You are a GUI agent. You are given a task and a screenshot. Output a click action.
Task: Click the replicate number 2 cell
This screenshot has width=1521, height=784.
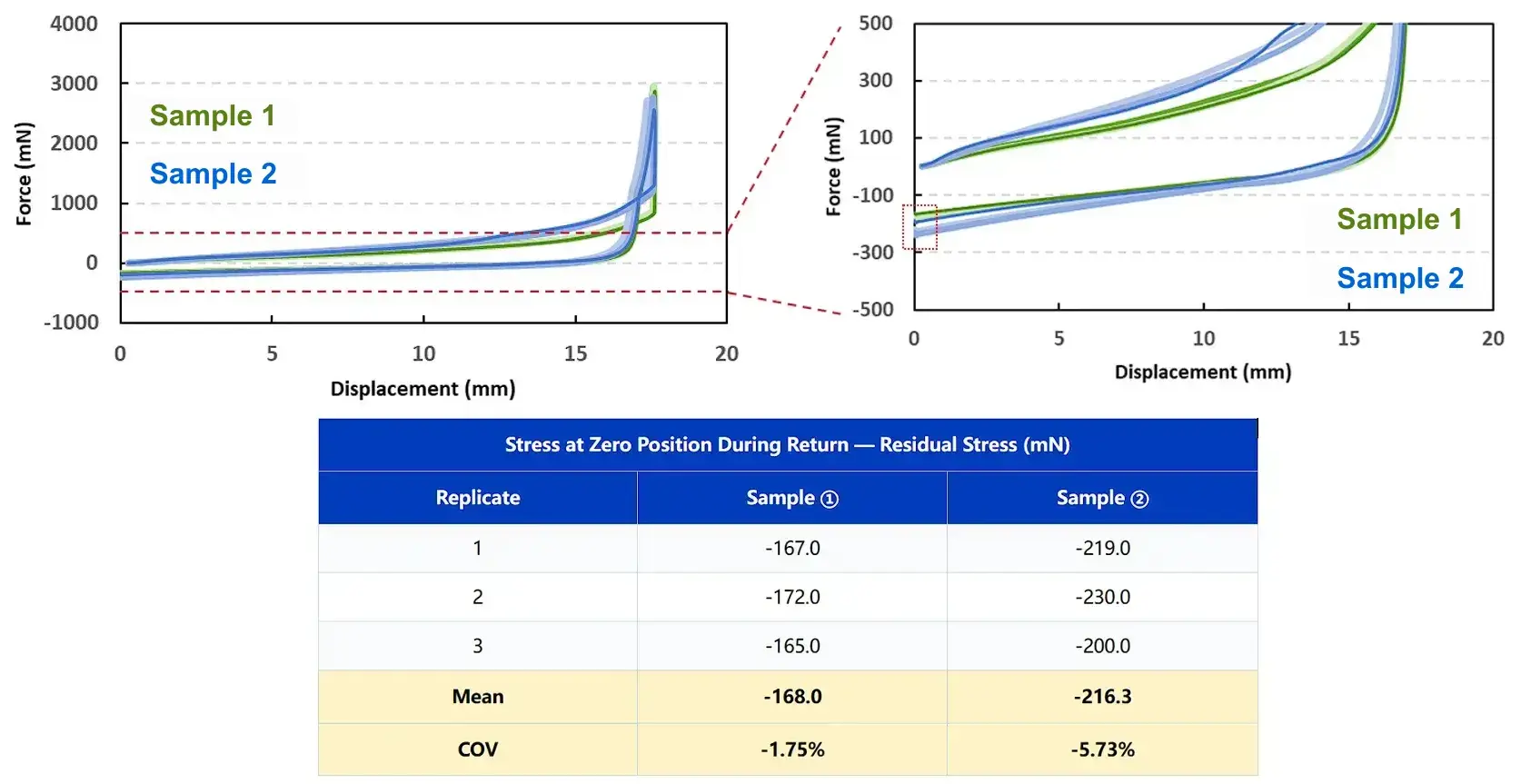pos(478,598)
